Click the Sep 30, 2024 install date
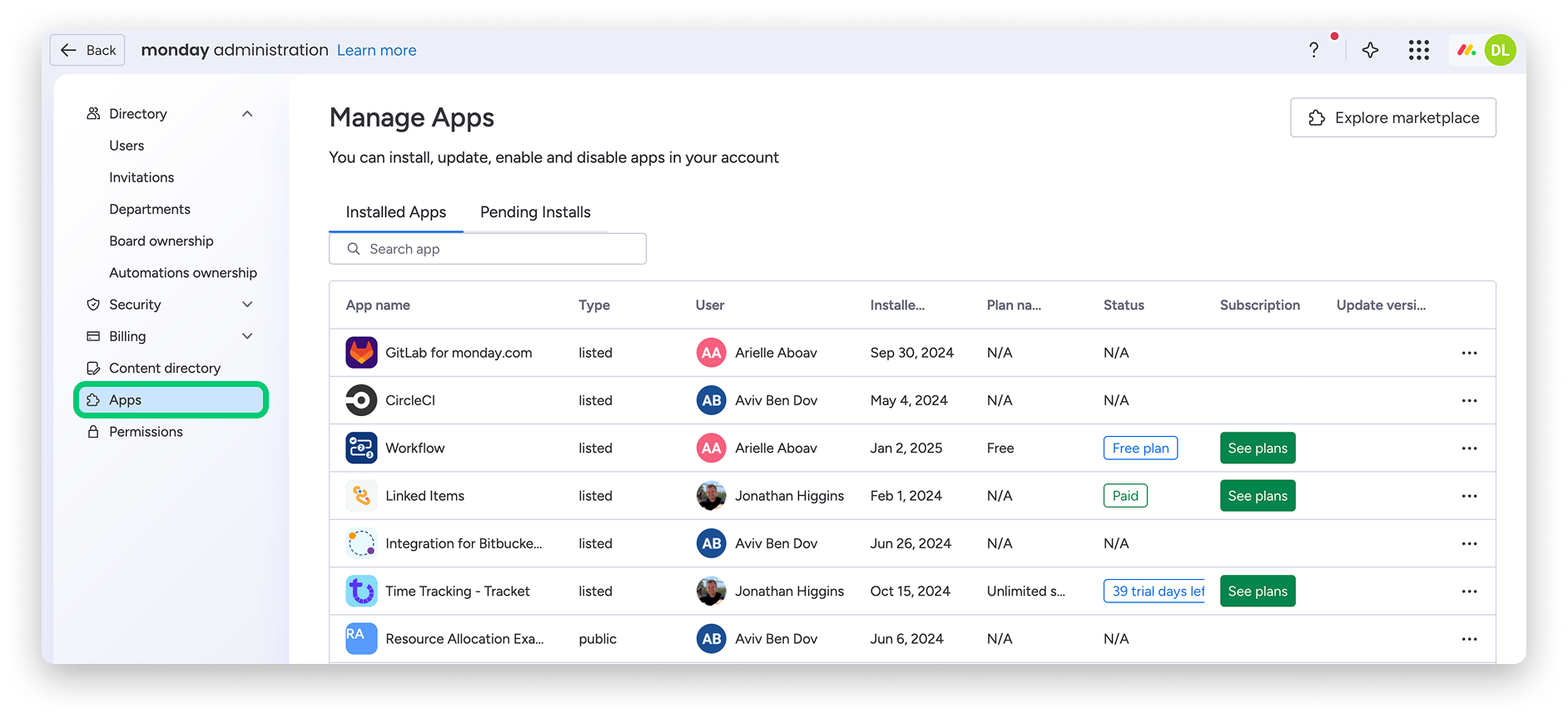Viewport: 1568px width, 718px height. pos(912,353)
